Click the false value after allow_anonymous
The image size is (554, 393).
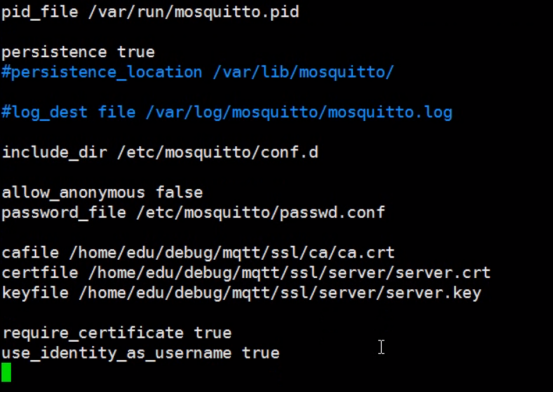(x=179, y=193)
